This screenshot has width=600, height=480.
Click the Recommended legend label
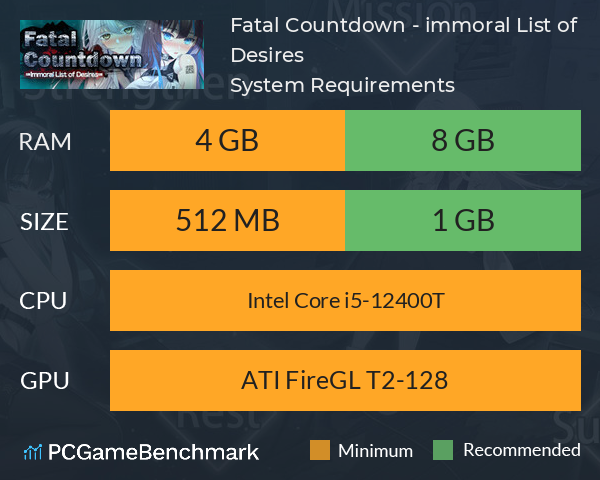pyautogui.click(x=522, y=450)
